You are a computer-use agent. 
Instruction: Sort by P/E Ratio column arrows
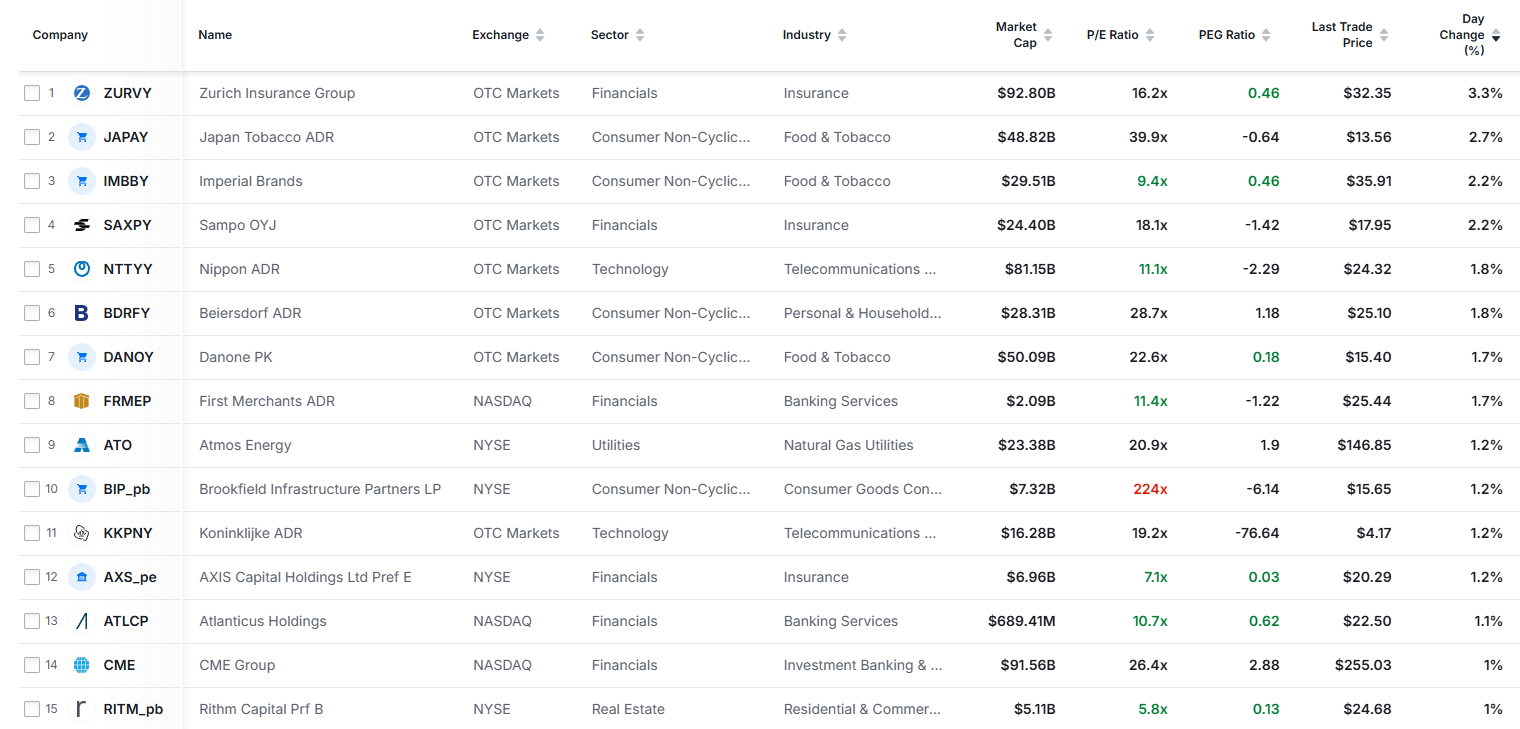(x=1150, y=35)
